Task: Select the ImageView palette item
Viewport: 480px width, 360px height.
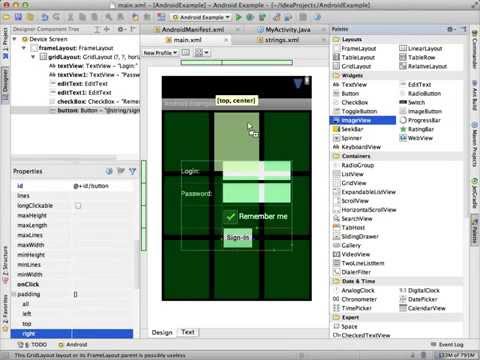Action: pos(363,120)
